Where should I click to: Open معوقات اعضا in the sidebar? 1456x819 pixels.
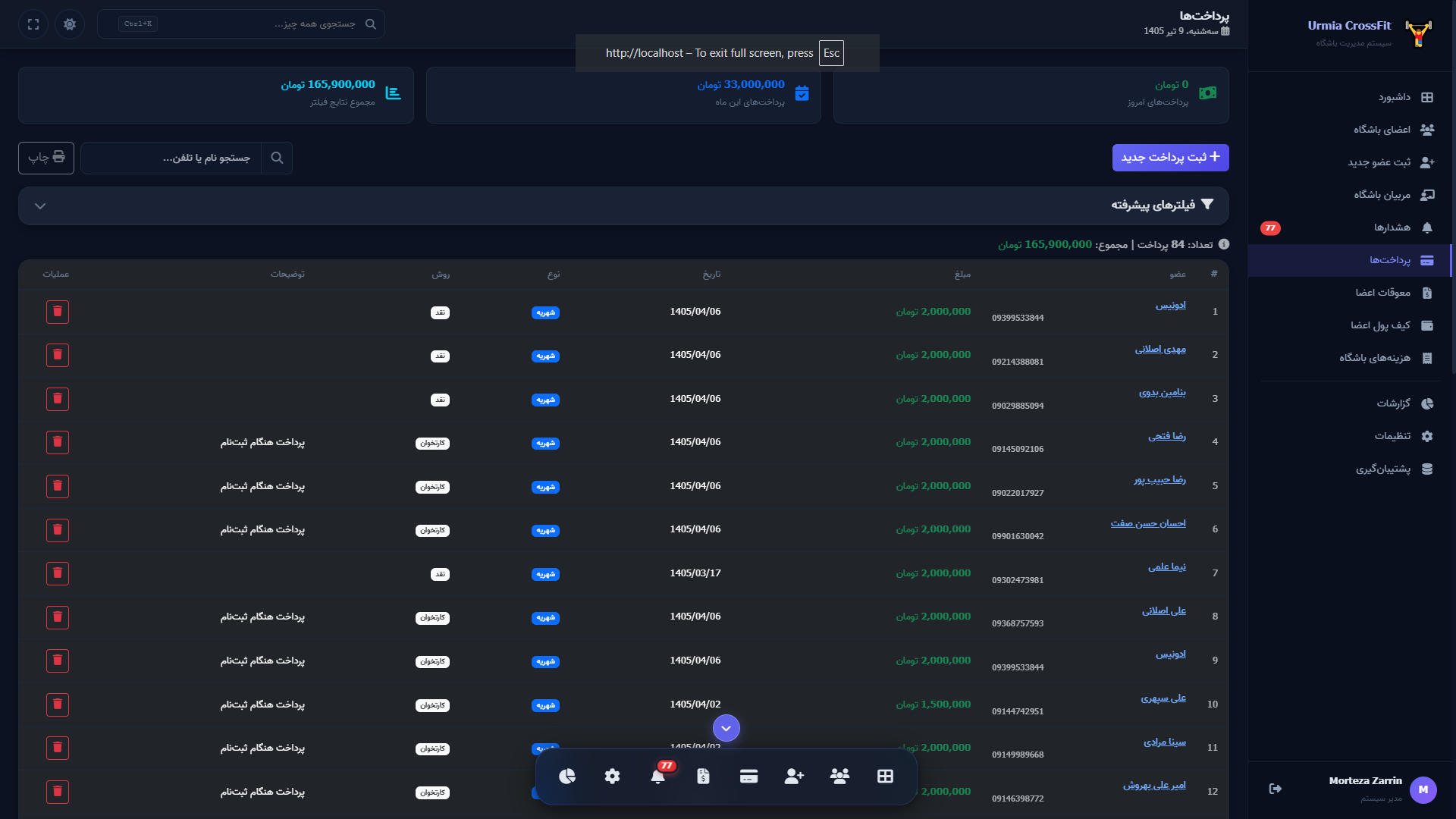(1350, 293)
